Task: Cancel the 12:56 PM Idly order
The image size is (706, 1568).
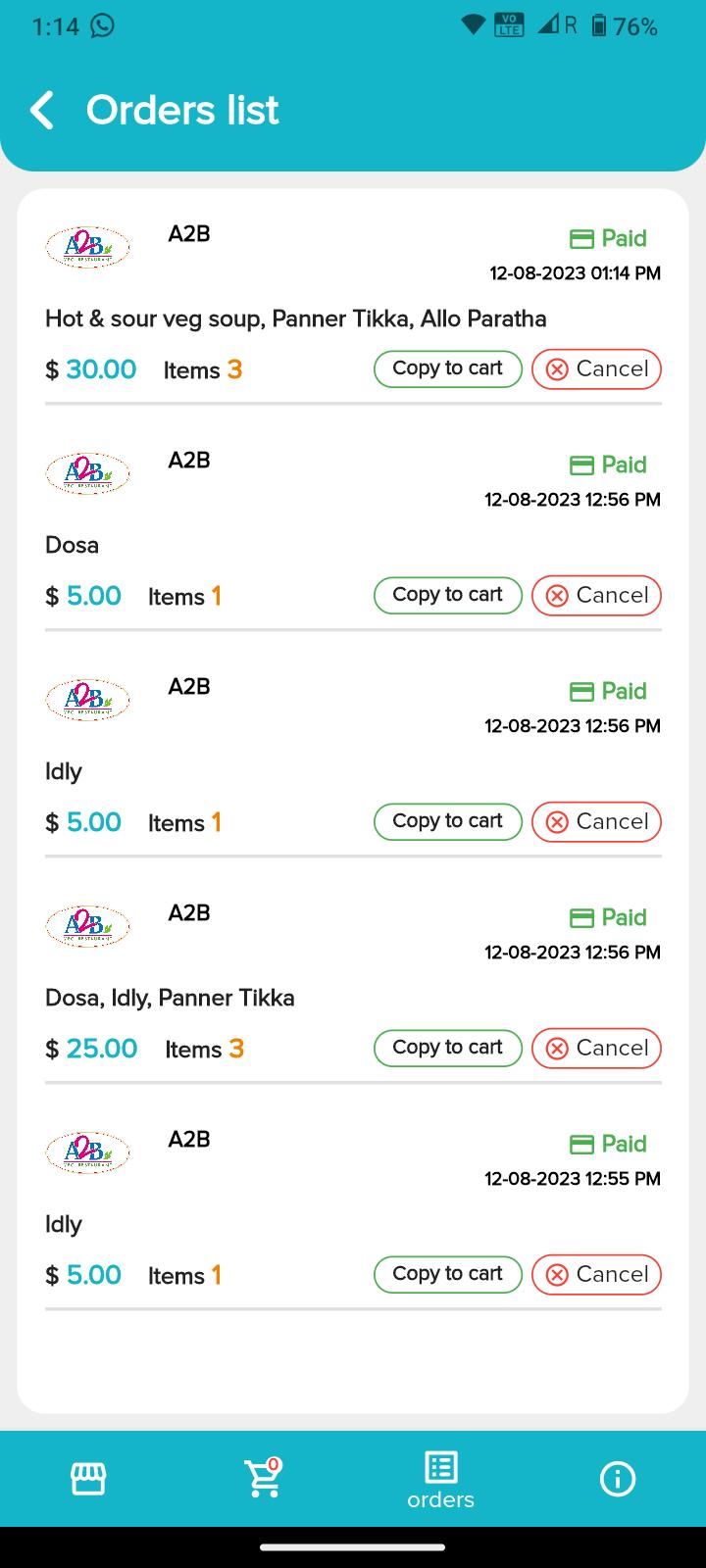Action: [x=596, y=821]
